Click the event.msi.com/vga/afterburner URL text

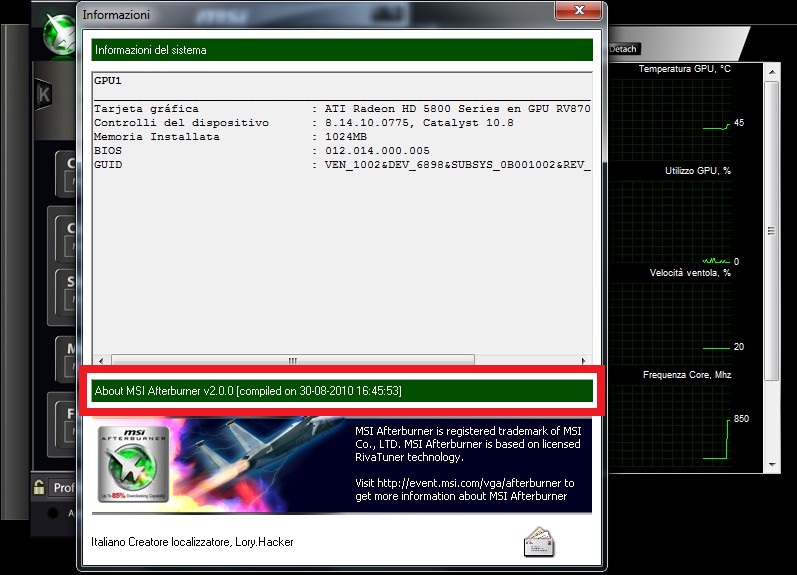[x=469, y=483]
